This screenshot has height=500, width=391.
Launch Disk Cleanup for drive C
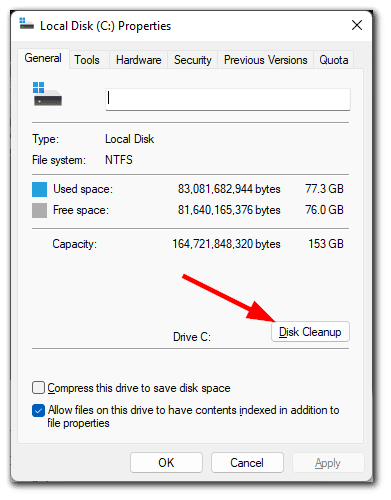pyautogui.click(x=310, y=332)
